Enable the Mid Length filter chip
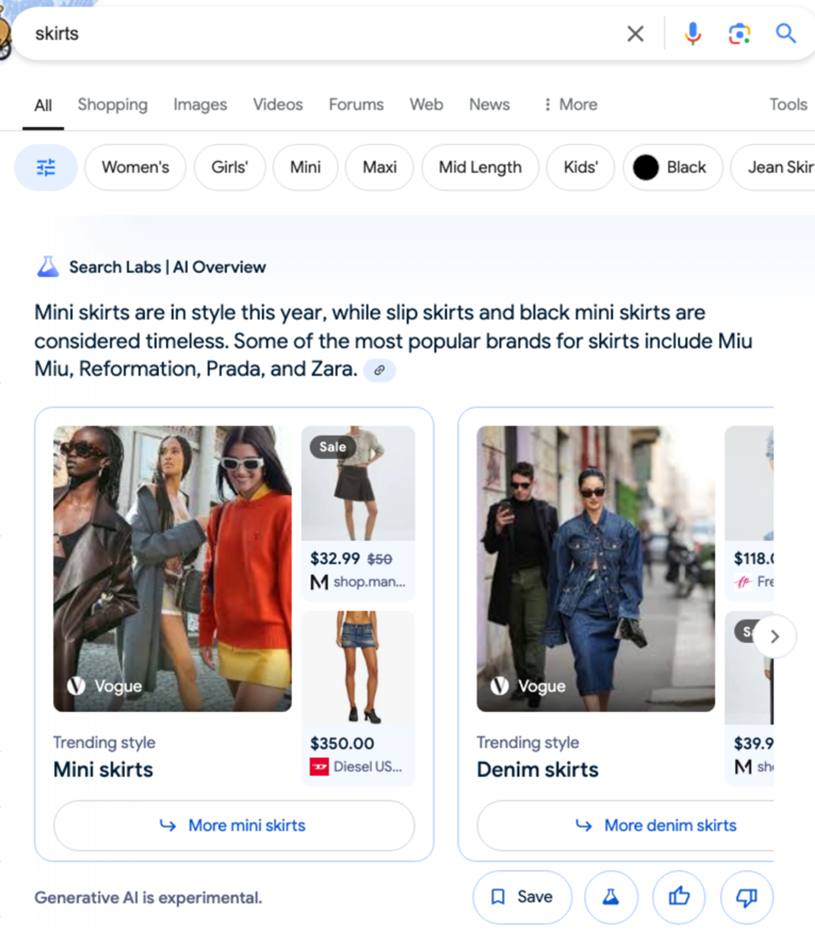 pos(480,167)
